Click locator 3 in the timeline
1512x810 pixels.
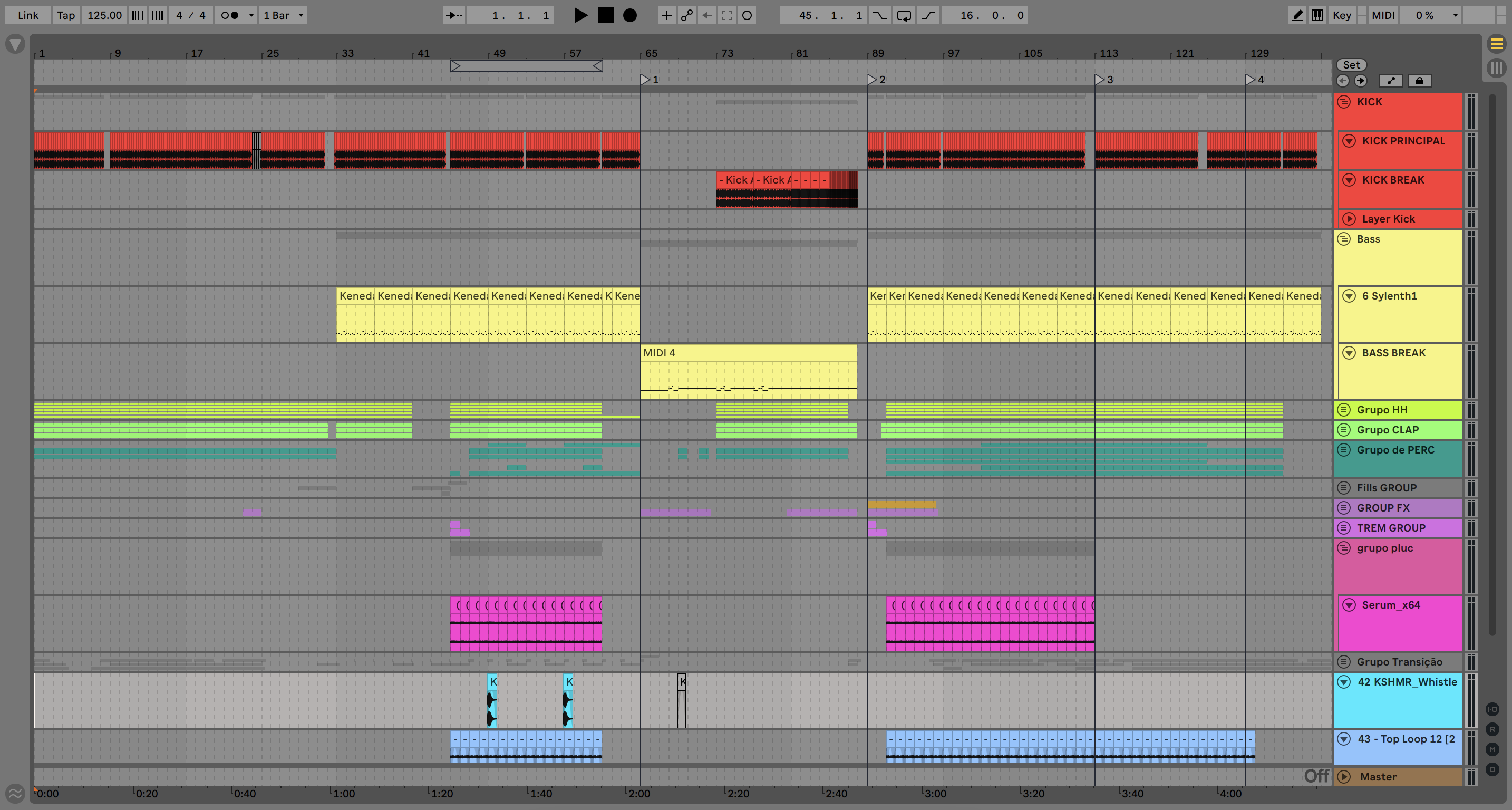coord(1100,79)
